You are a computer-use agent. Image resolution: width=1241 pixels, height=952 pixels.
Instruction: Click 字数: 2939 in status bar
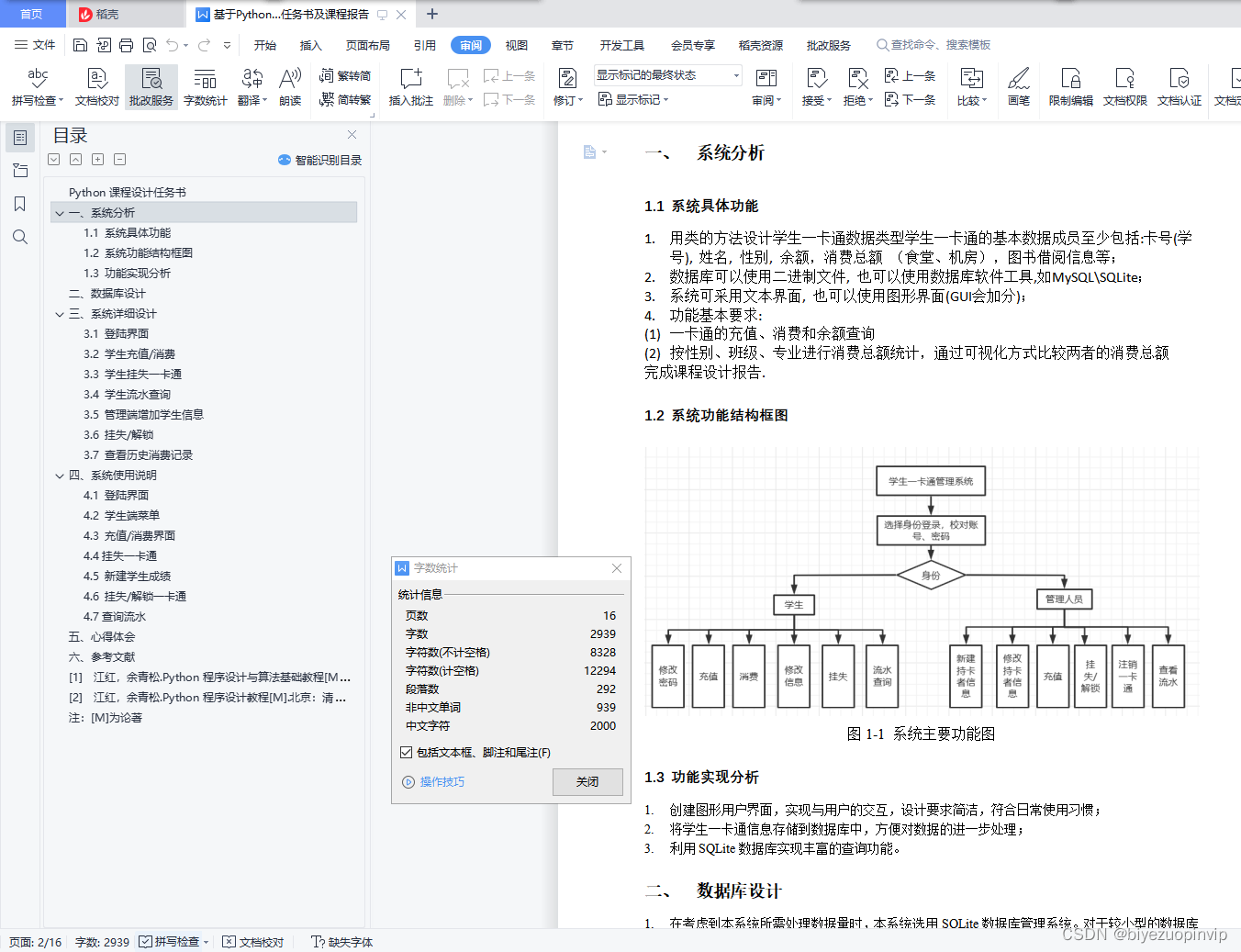(x=102, y=942)
